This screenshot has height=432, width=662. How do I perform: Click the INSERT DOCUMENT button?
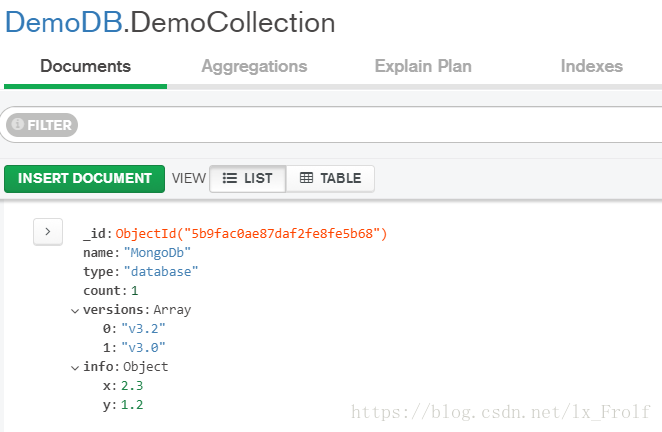tap(84, 179)
